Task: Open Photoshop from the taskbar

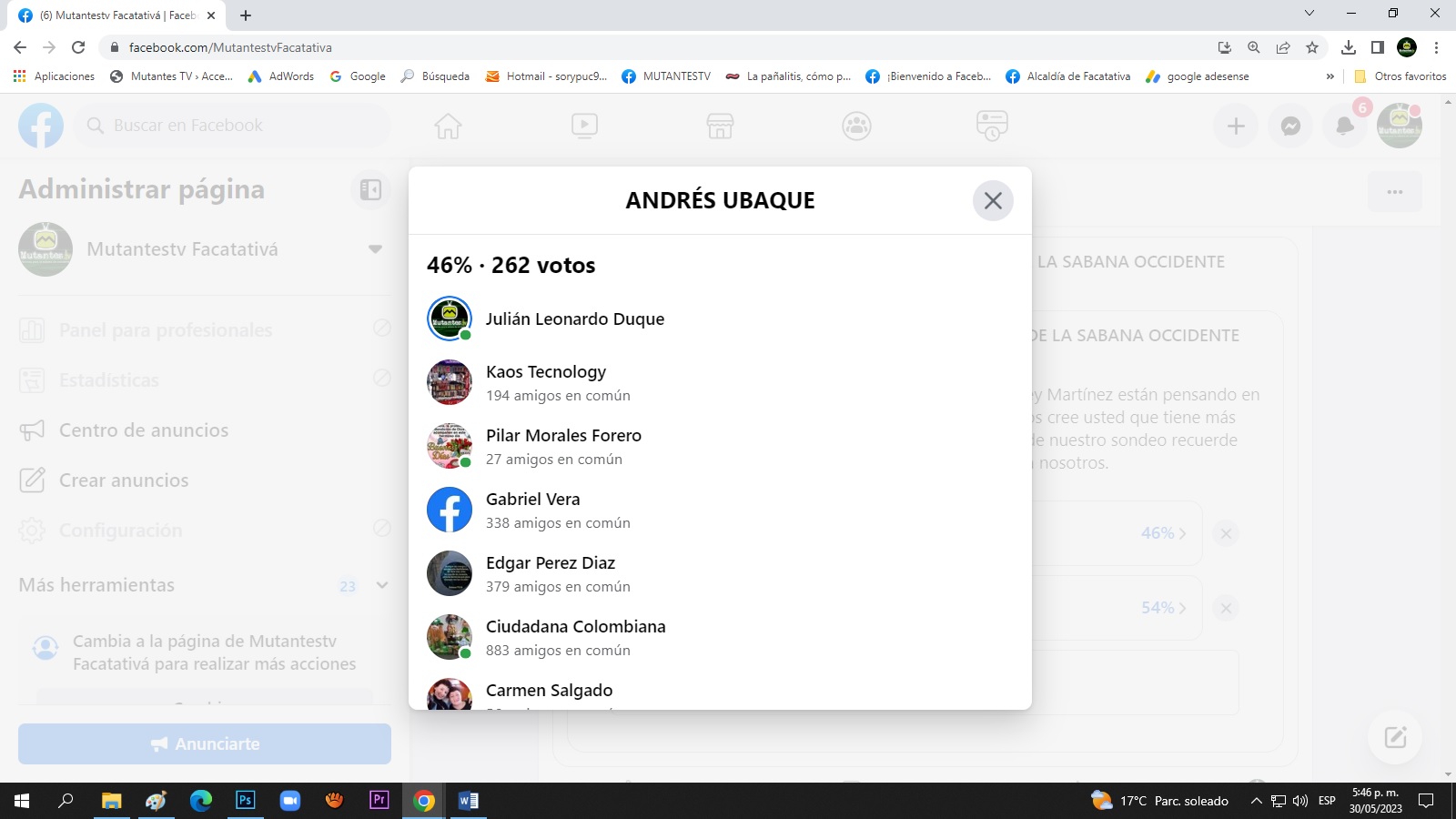Action: [245, 801]
